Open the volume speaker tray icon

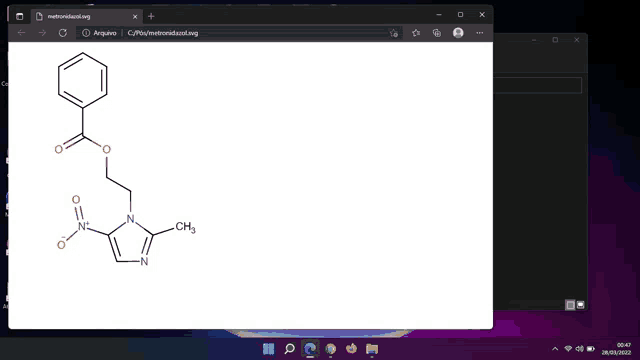(579, 349)
